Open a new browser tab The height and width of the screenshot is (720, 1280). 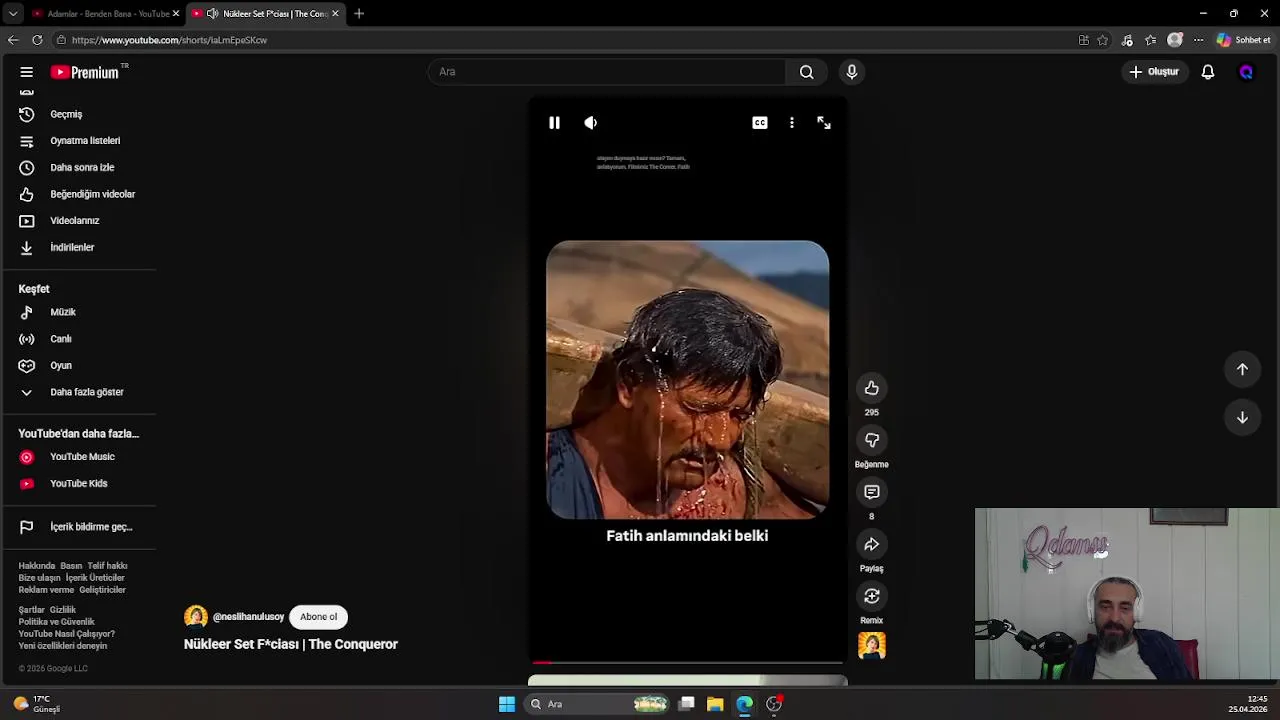coord(359,14)
